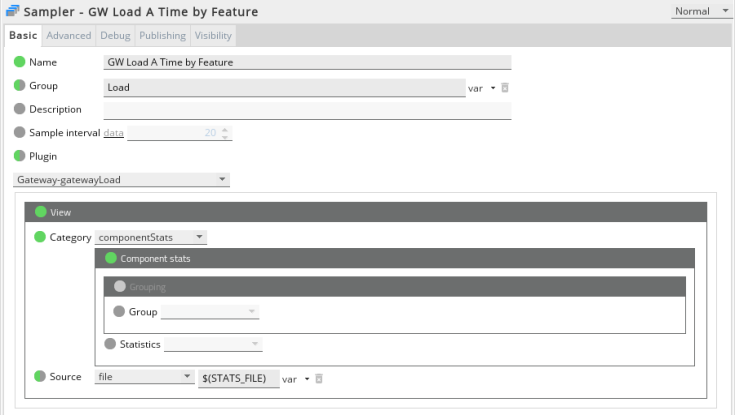The width and height of the screenshot is (735, 415).
Task: Click the green dot beside Plugin
Action: pyautogui.click(x=20, y=156)
